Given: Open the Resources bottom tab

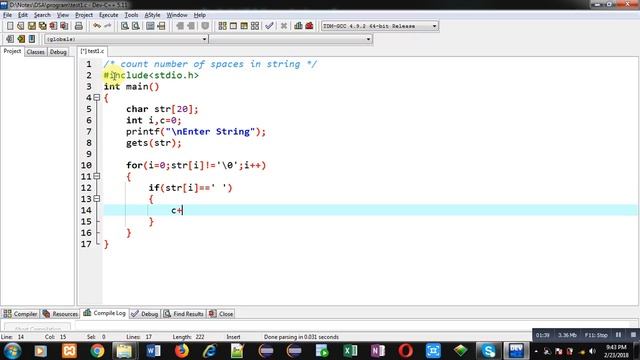Looking at the screenshot, I should click(x=60, y=314).
